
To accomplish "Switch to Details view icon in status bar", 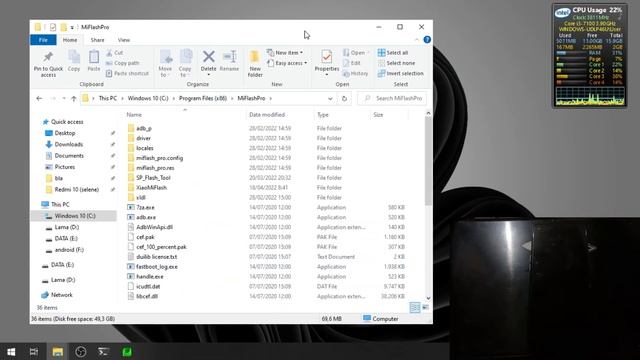I will point(415,307).
